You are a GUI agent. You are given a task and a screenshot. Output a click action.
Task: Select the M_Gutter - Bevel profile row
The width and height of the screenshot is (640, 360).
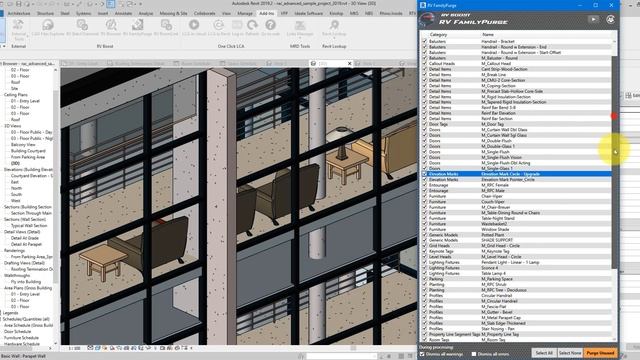tap(516, 312)
